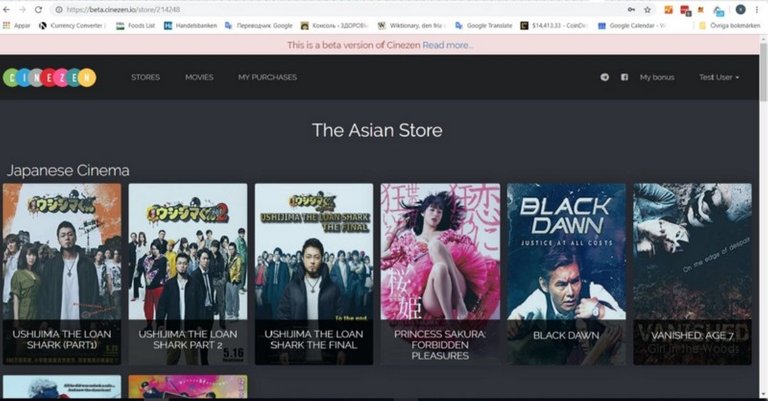Open the Currency Converter bookmark

coord(72,25)
